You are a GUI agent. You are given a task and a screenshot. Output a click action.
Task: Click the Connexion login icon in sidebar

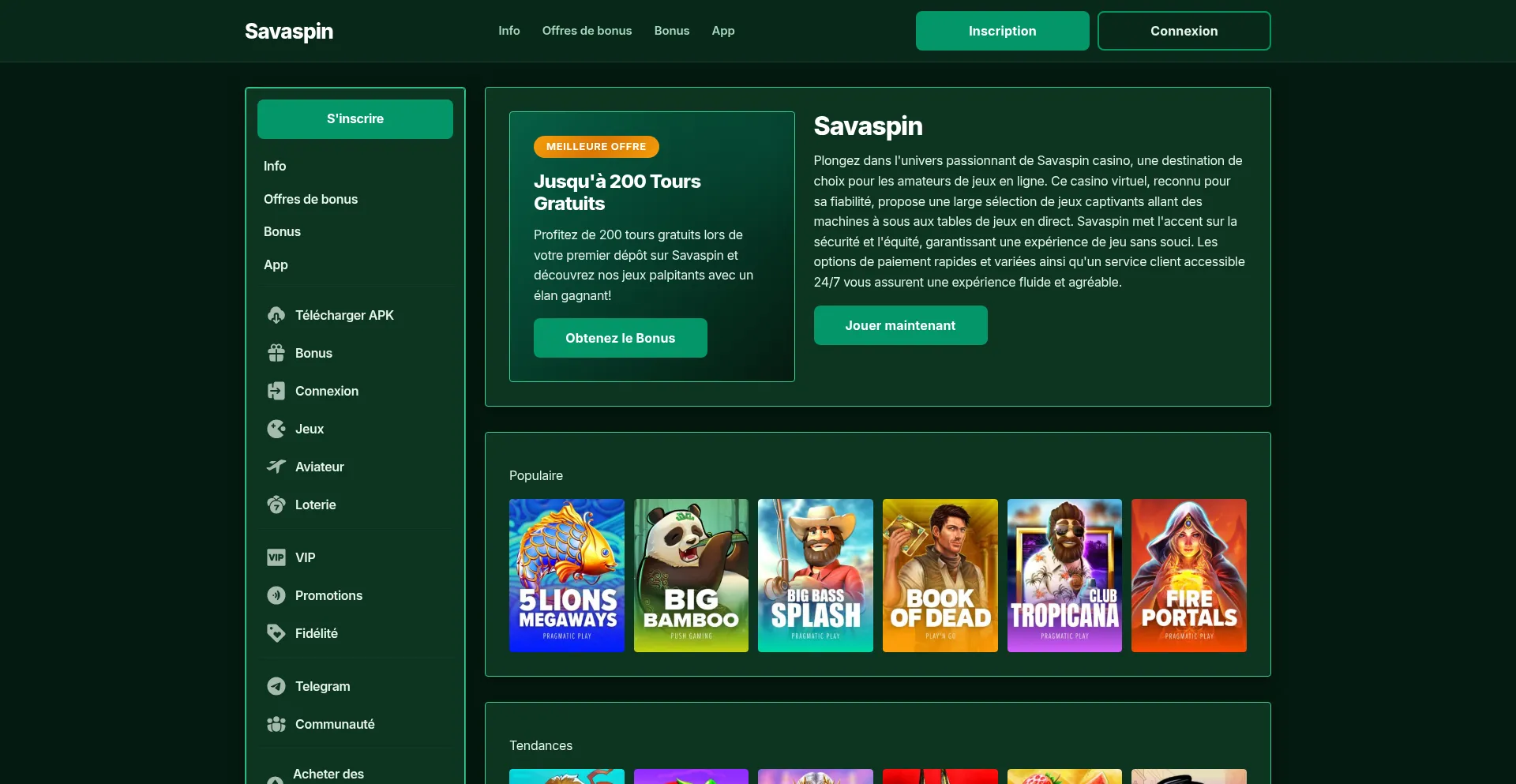[x=276, y=391]
